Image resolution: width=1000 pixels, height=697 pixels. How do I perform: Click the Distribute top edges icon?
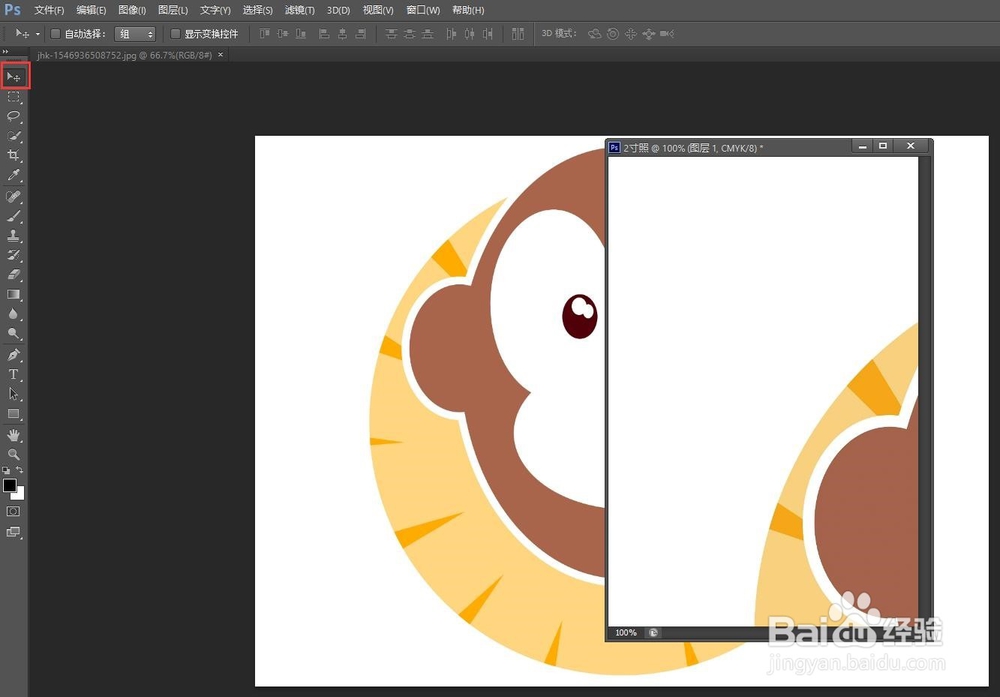tap(392, 34)
